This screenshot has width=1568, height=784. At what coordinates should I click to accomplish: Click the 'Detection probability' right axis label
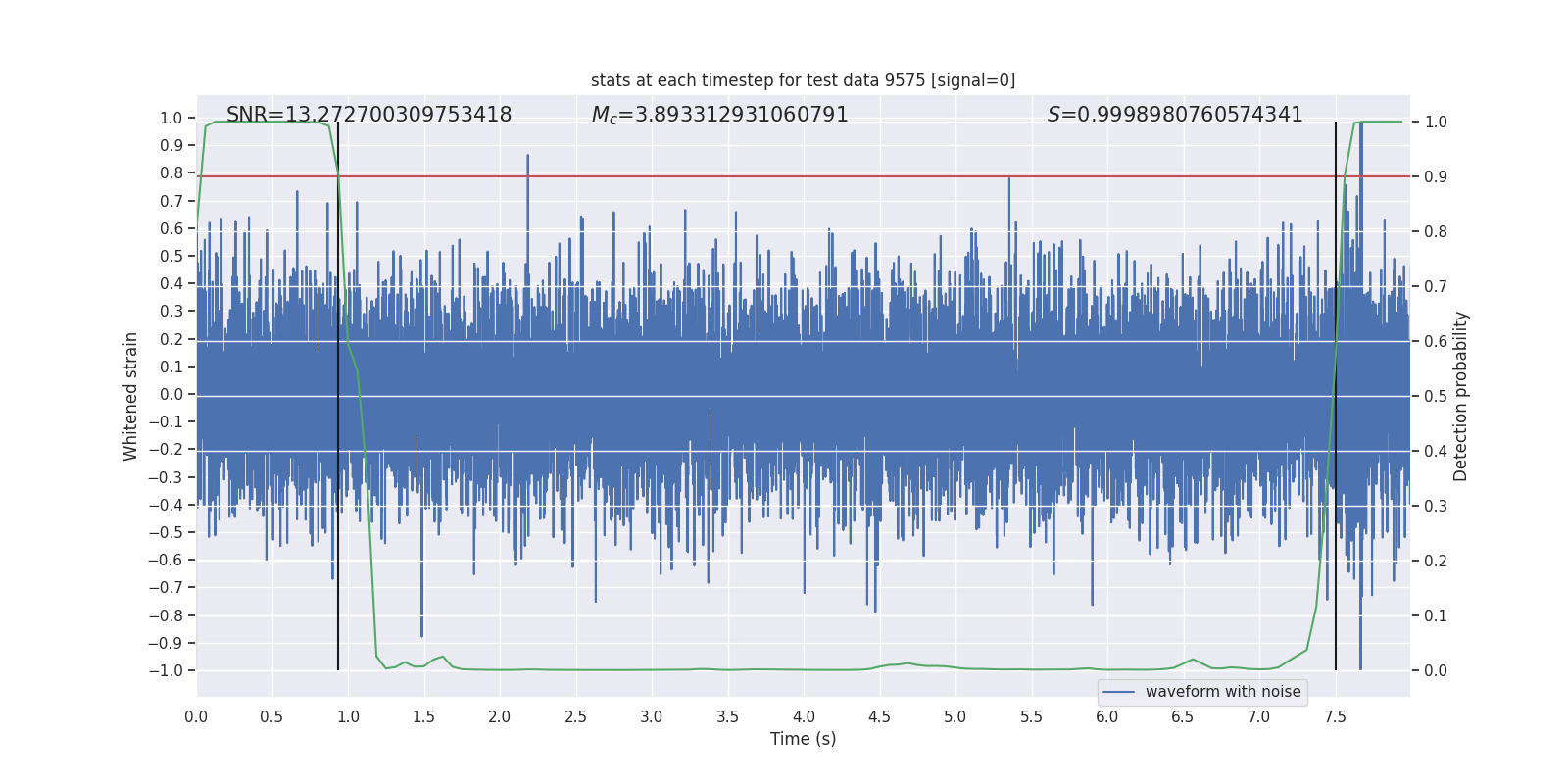(1461, 396)
